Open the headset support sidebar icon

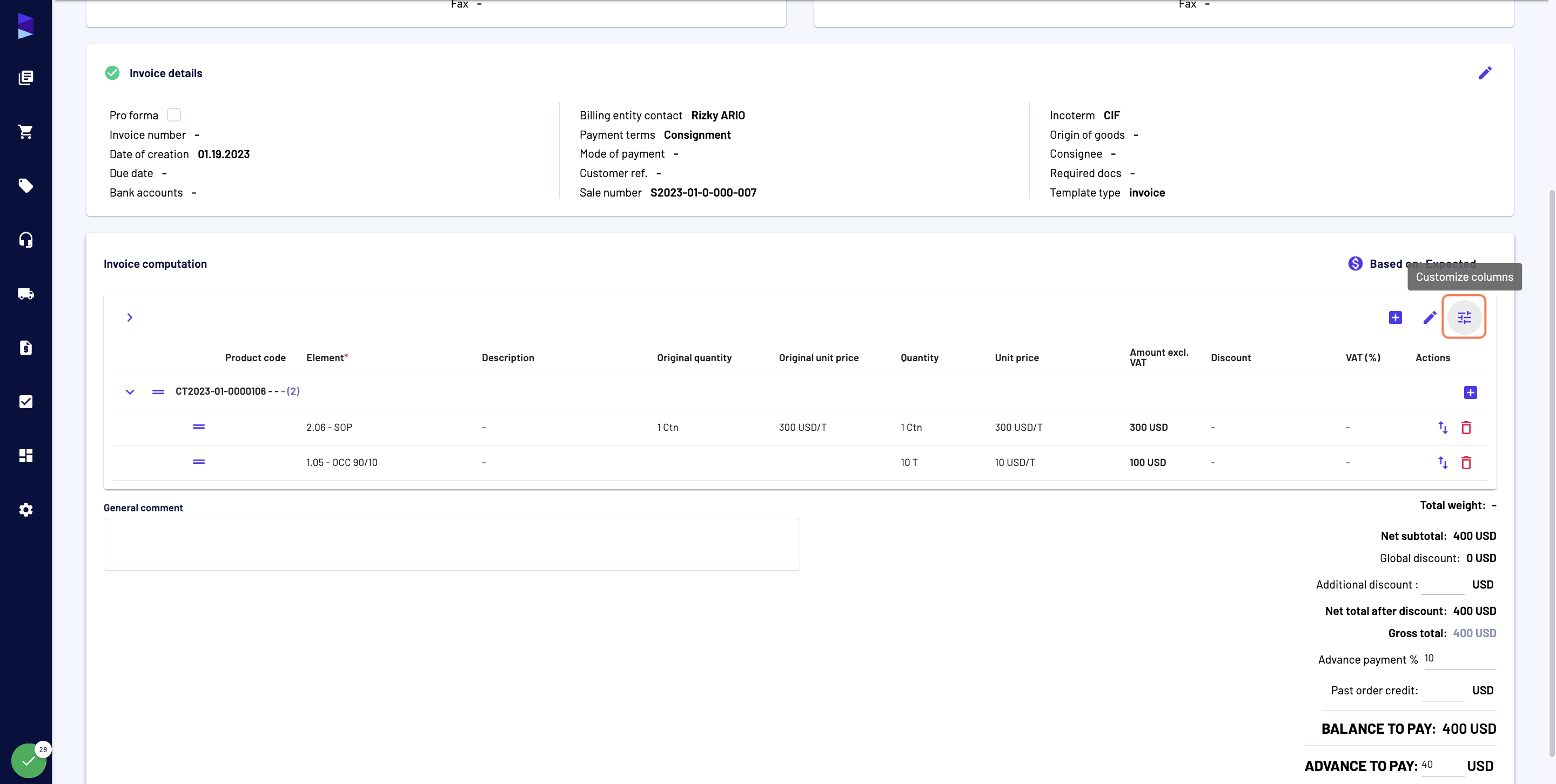[25, 240]
